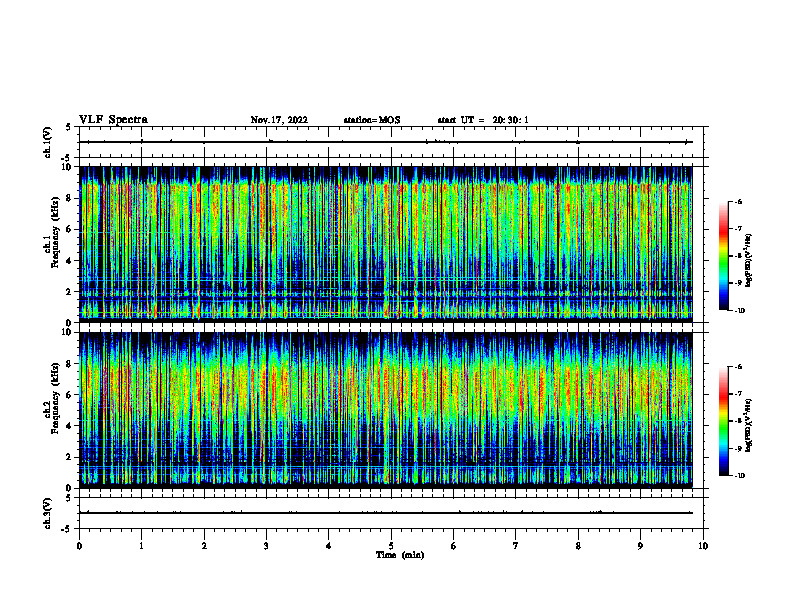Click the time axis tick label '0'

coord(79,546)
